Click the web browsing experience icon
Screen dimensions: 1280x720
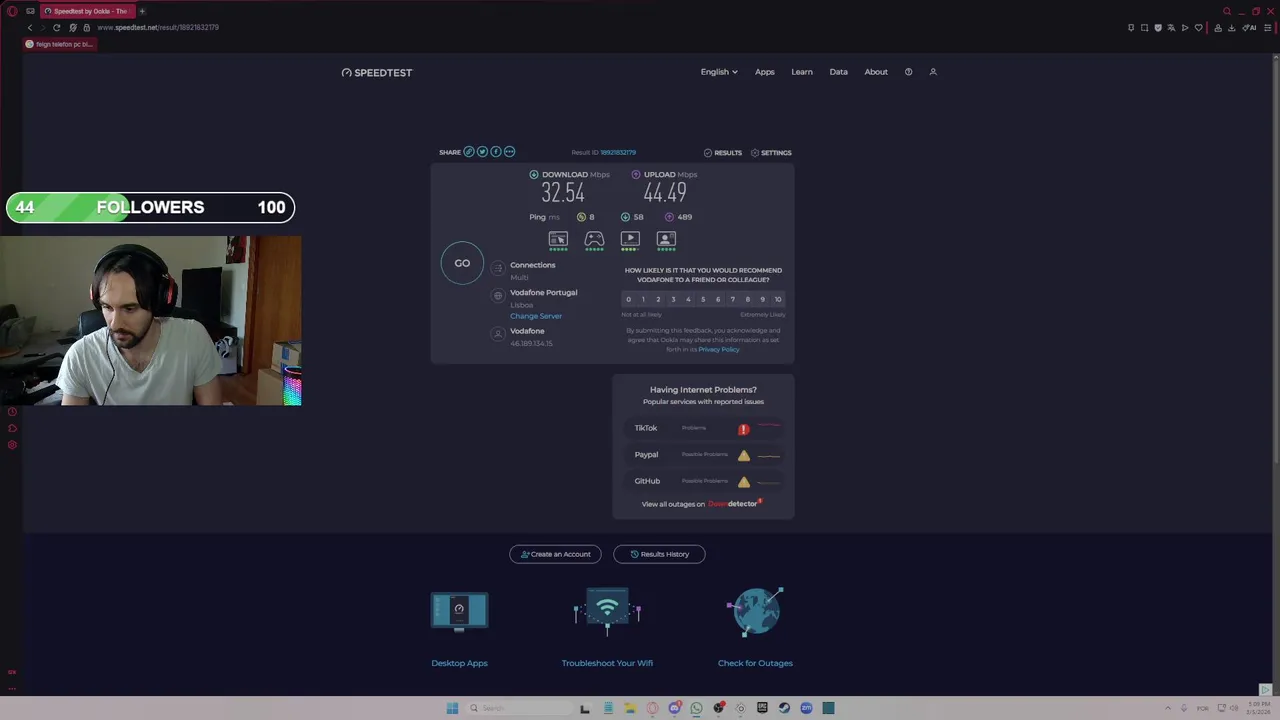(558, 239)
